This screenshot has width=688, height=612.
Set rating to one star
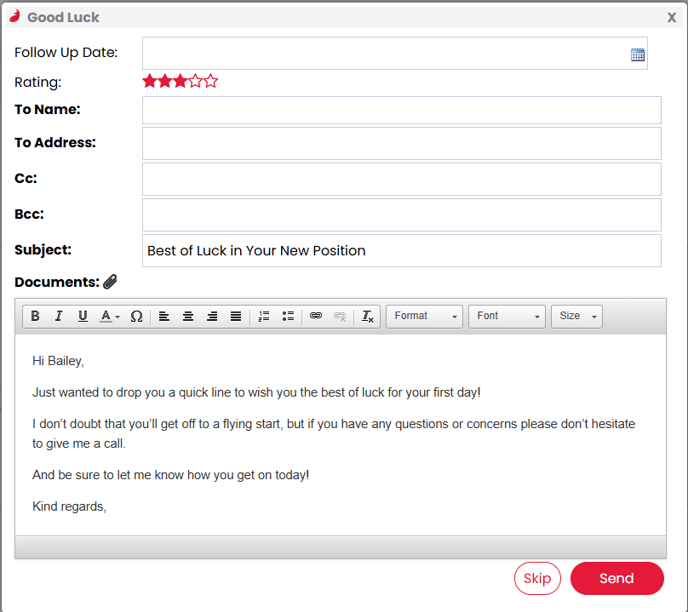150,81
